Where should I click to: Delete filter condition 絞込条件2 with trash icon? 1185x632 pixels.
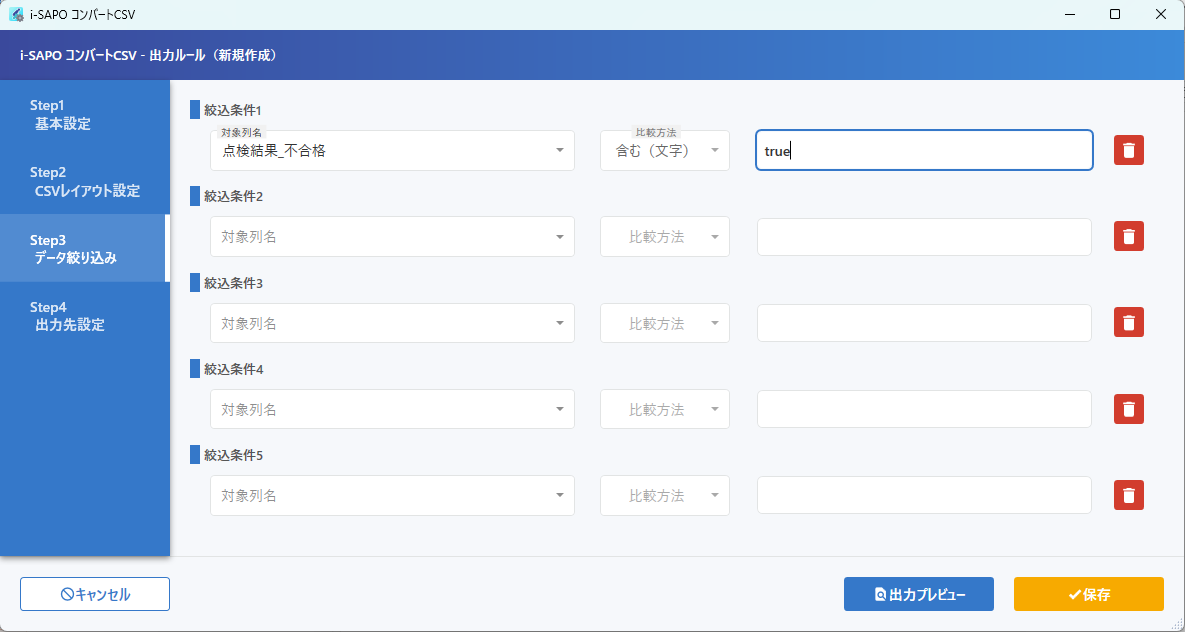click(x=1128, y=237)
